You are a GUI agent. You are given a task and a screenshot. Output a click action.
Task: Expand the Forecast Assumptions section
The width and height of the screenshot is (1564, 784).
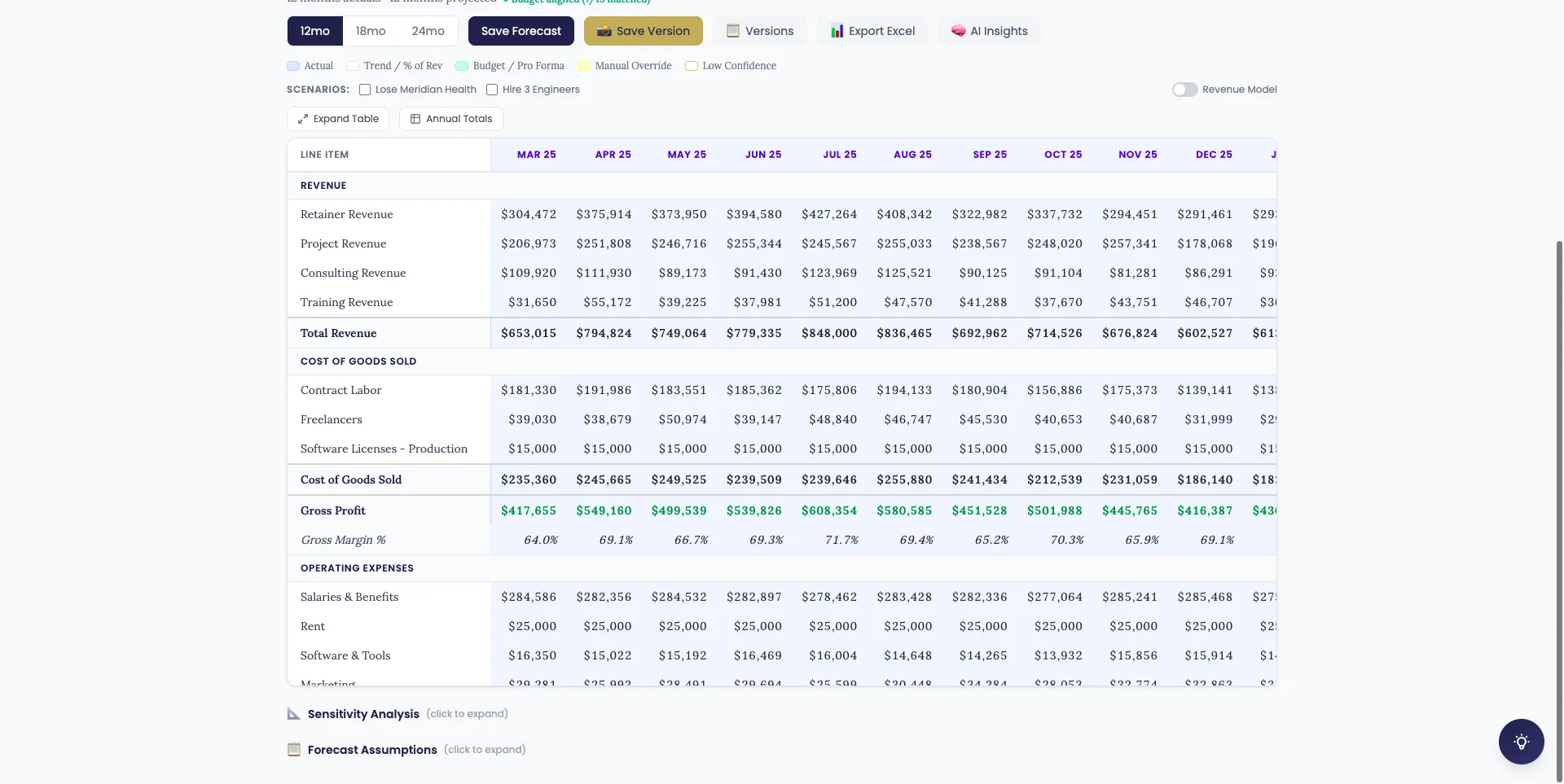(372, 750)
